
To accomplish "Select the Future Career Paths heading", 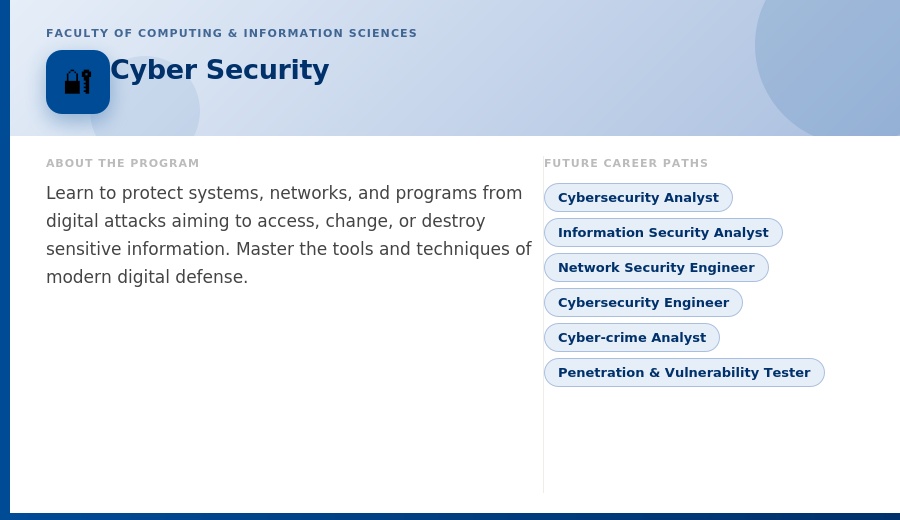I will [x=626, y=163].
